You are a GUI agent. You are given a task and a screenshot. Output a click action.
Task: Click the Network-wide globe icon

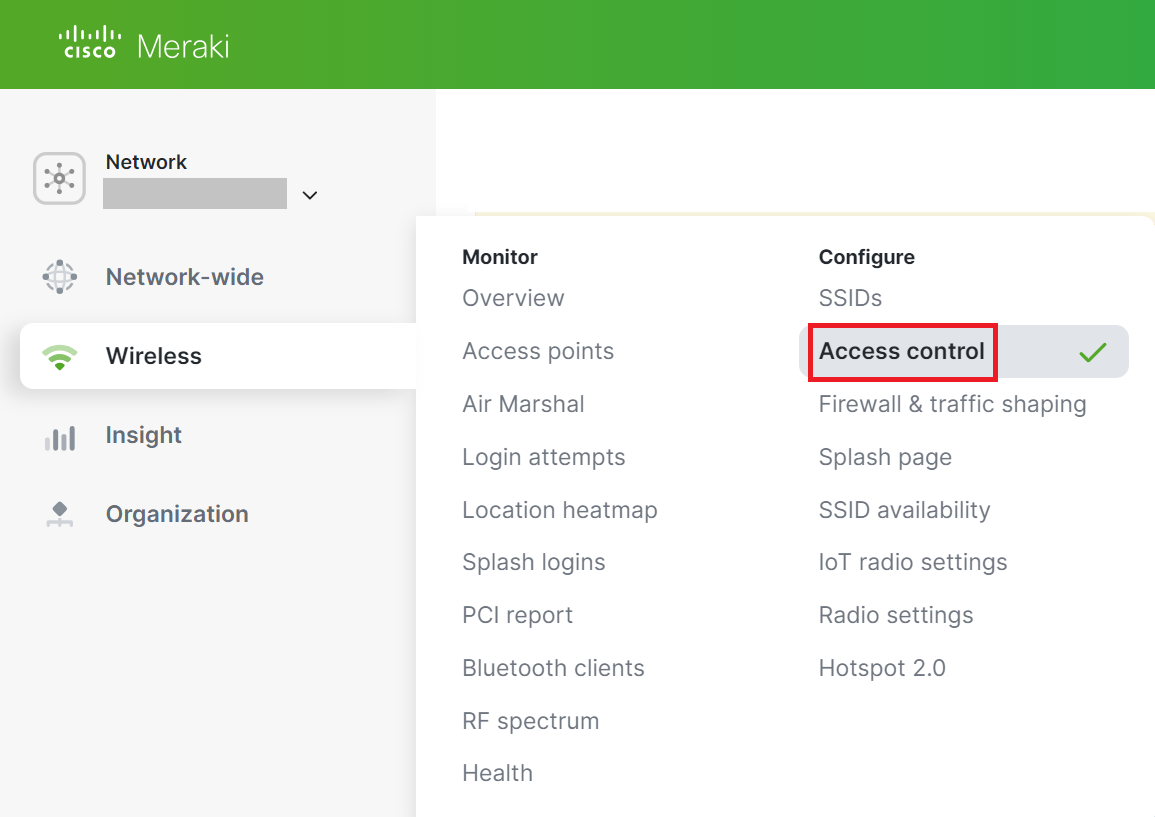point(60,277)
